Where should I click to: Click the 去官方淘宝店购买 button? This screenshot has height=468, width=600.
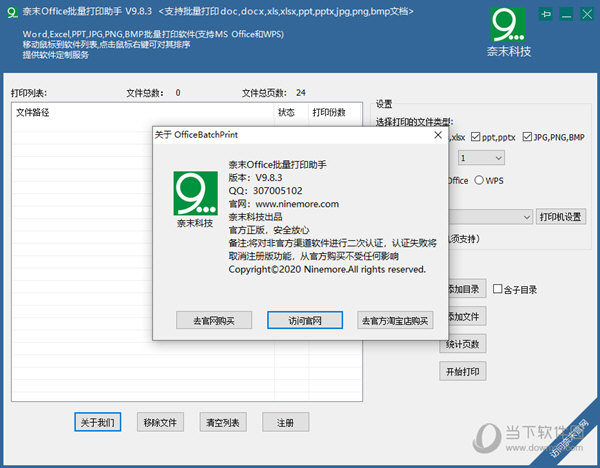coord(395,320)
